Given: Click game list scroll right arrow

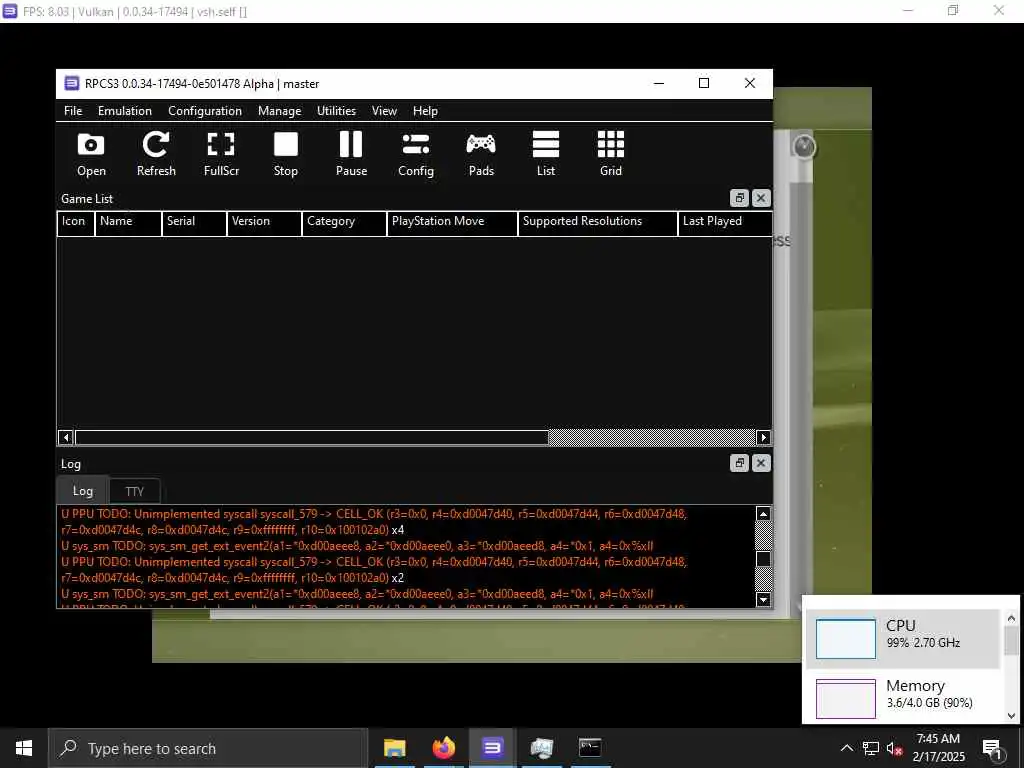Looking at the screenshot, I should pyautogui.click(x=763, y=437).
